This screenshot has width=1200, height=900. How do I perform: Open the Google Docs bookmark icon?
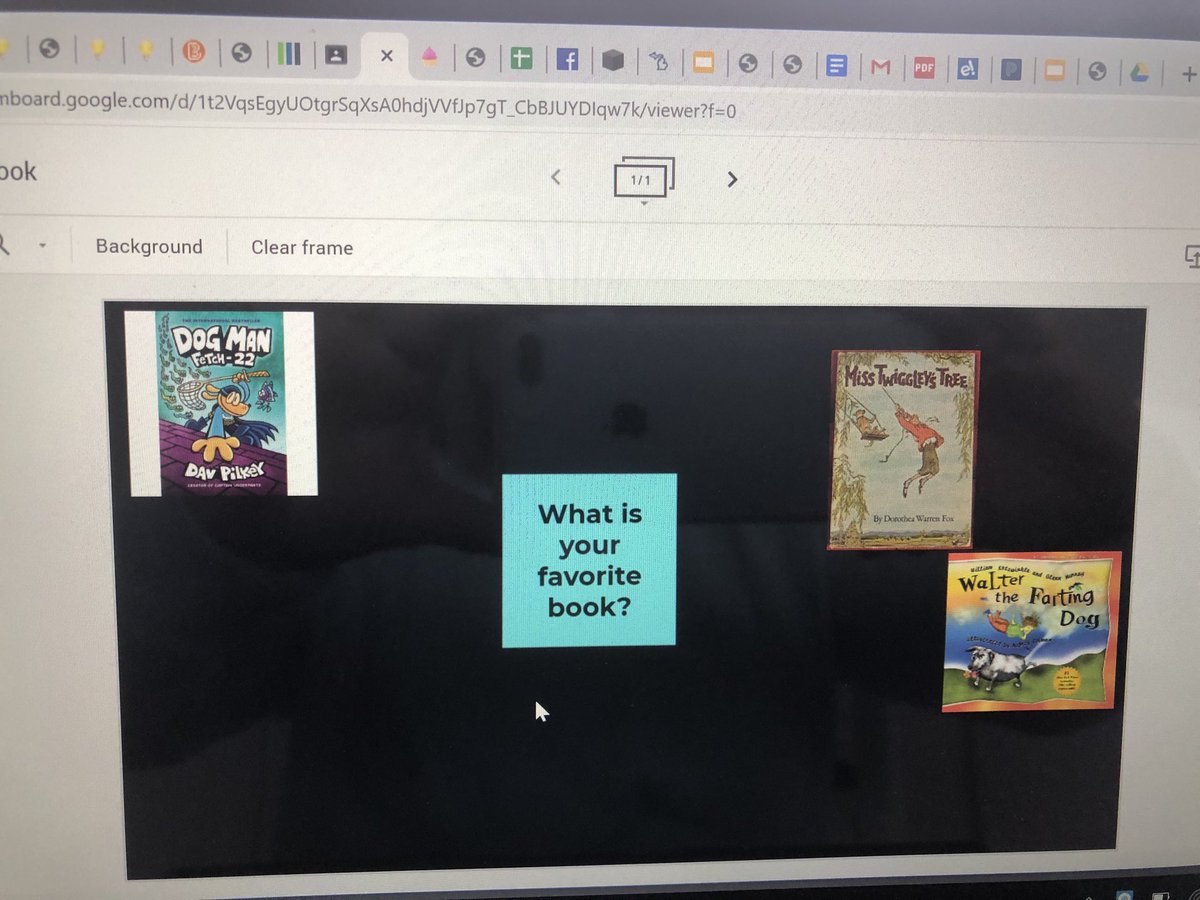837,64
